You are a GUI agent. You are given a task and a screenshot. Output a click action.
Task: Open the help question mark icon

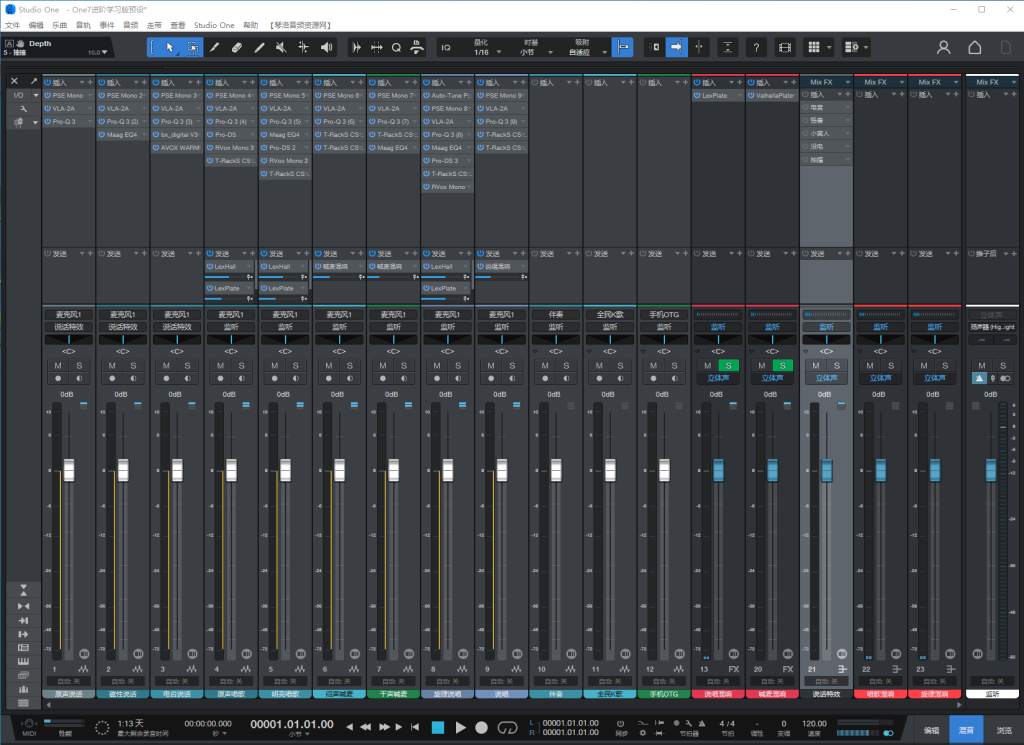pos(757,47)
